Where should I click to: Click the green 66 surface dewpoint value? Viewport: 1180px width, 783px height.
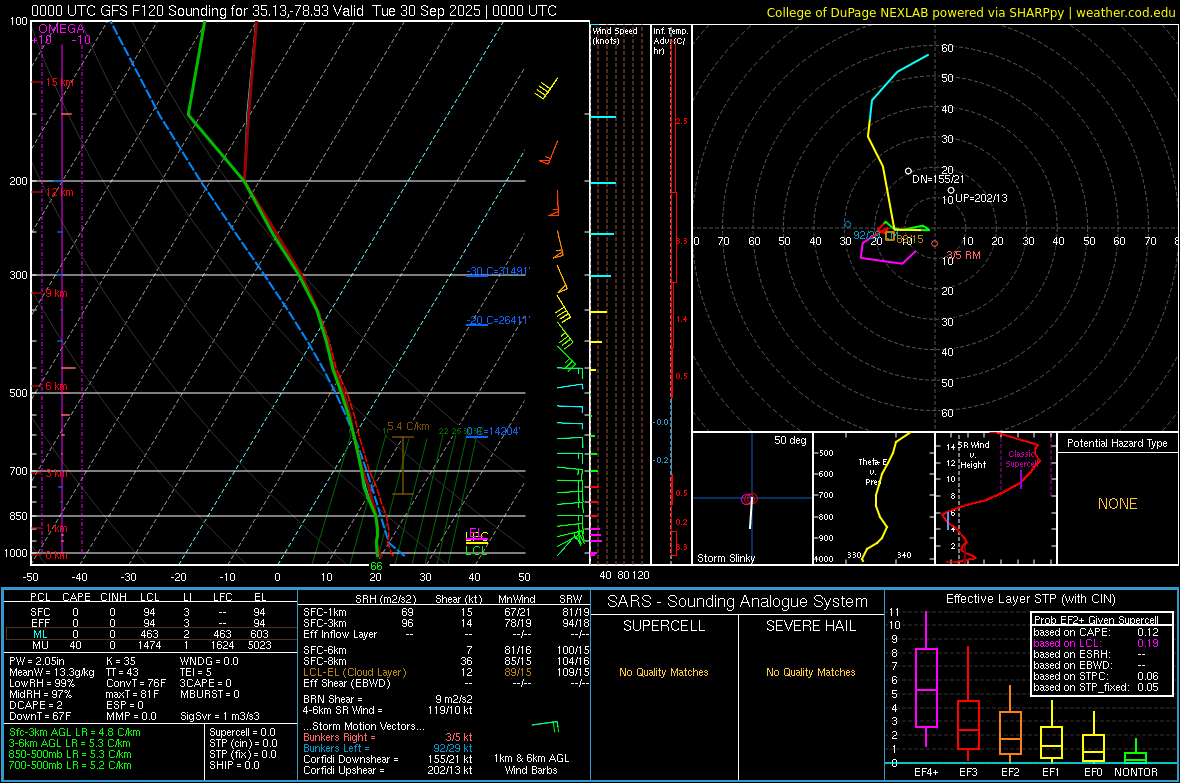coord(376,566)
